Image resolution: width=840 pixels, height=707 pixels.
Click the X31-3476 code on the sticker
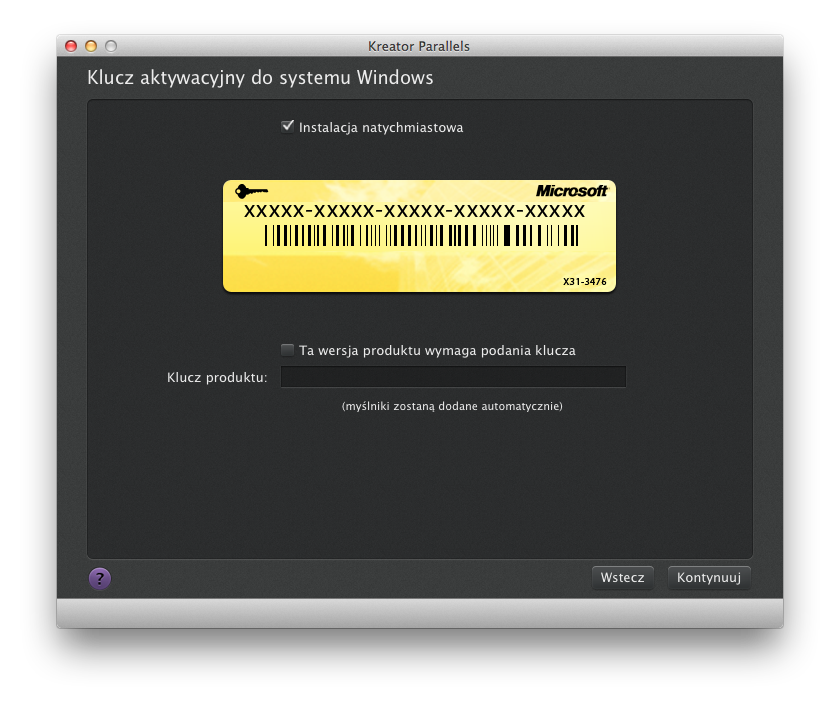pos(585,282)
